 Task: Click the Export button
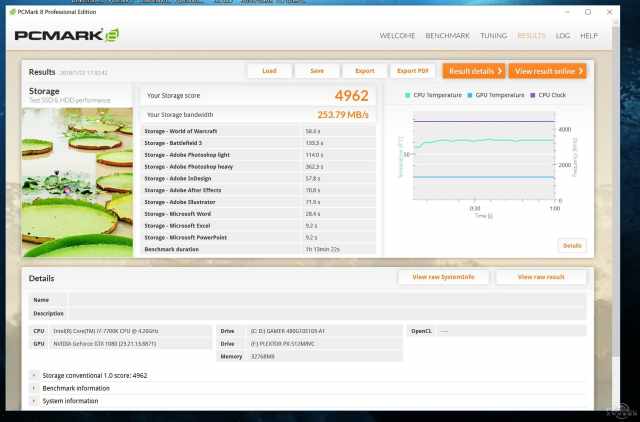[x=364, y=71]
